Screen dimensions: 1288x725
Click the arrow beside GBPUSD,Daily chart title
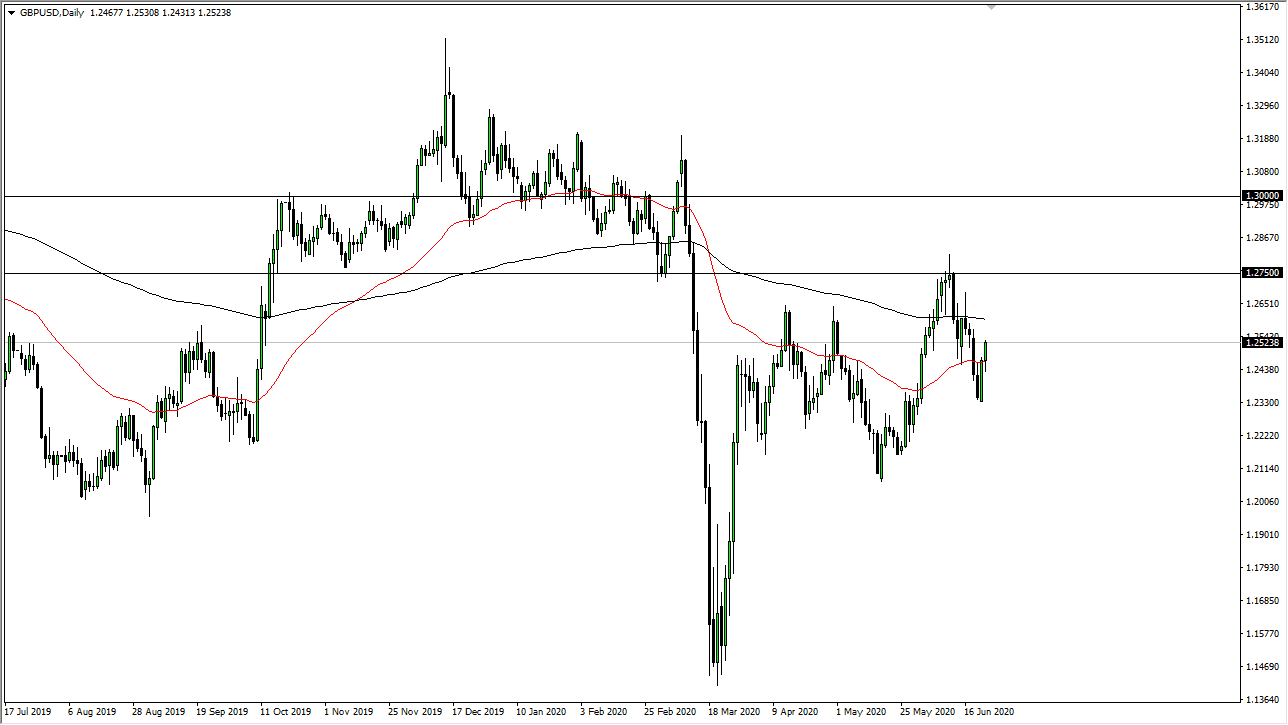point(11,12)
